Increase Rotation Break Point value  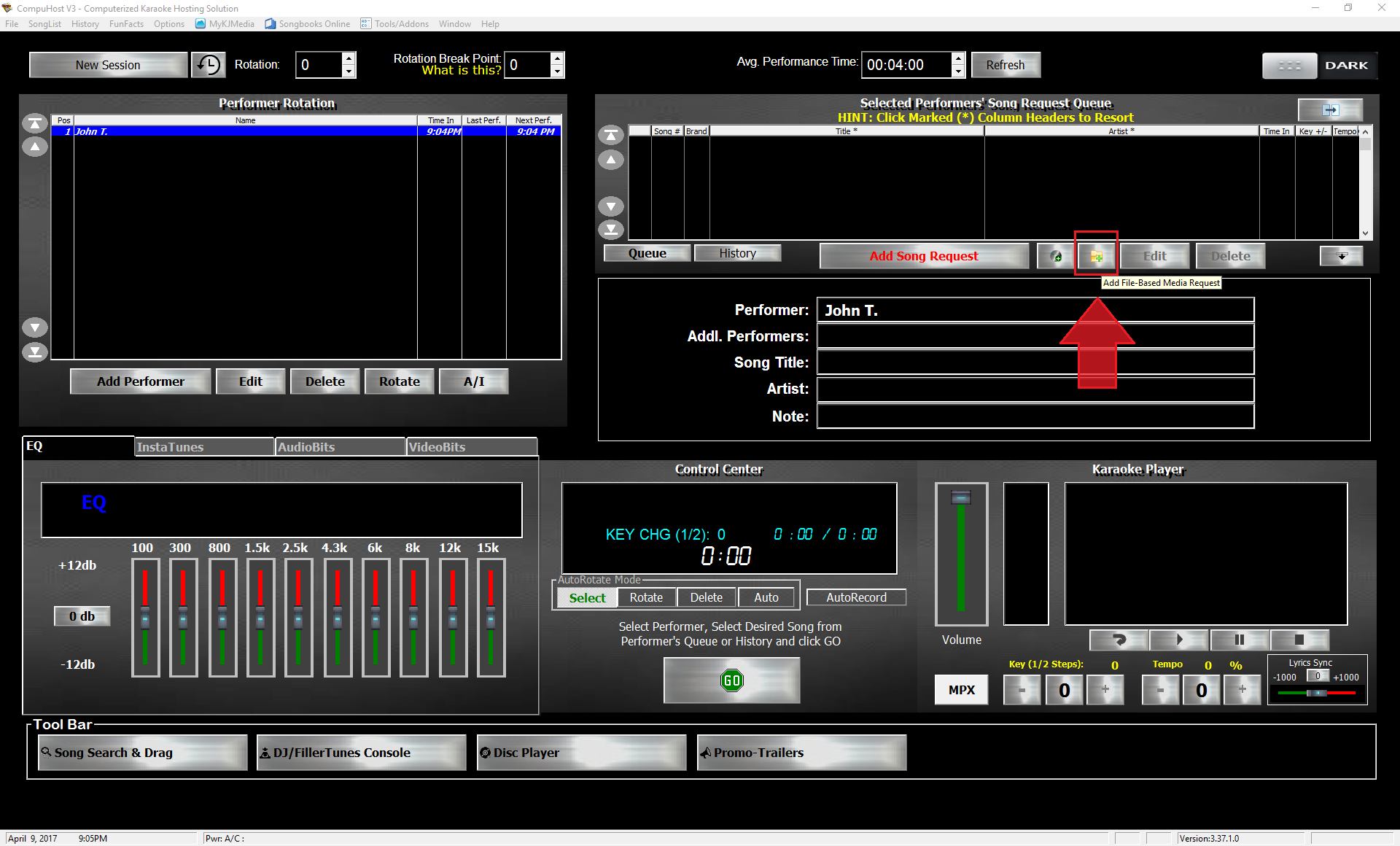557,58
